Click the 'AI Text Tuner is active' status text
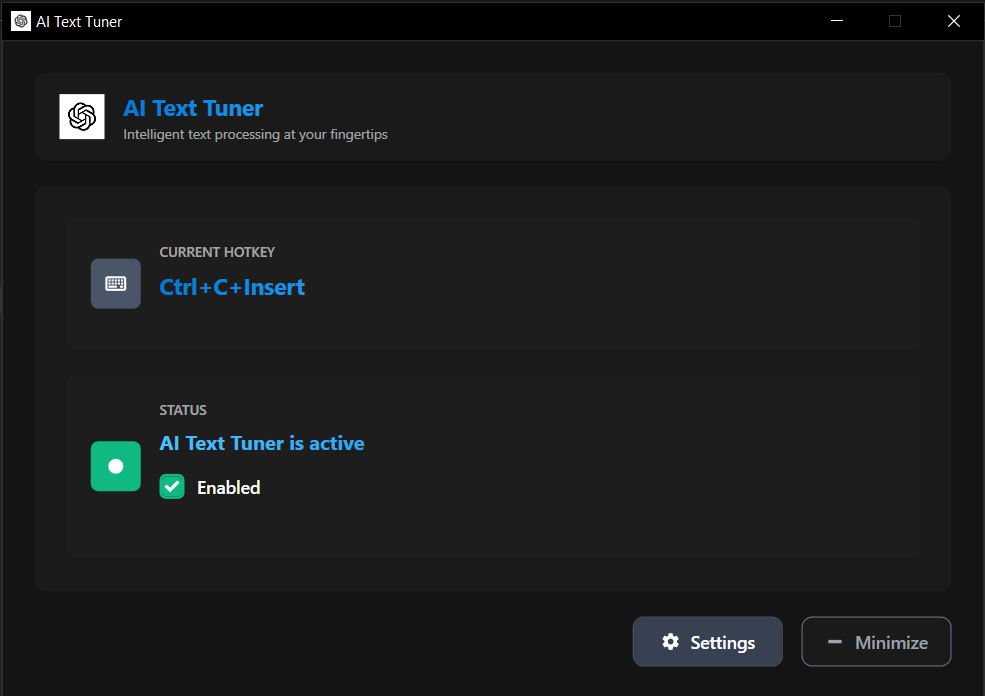This screenshot has width=985, height=696. tap(262, 443)
